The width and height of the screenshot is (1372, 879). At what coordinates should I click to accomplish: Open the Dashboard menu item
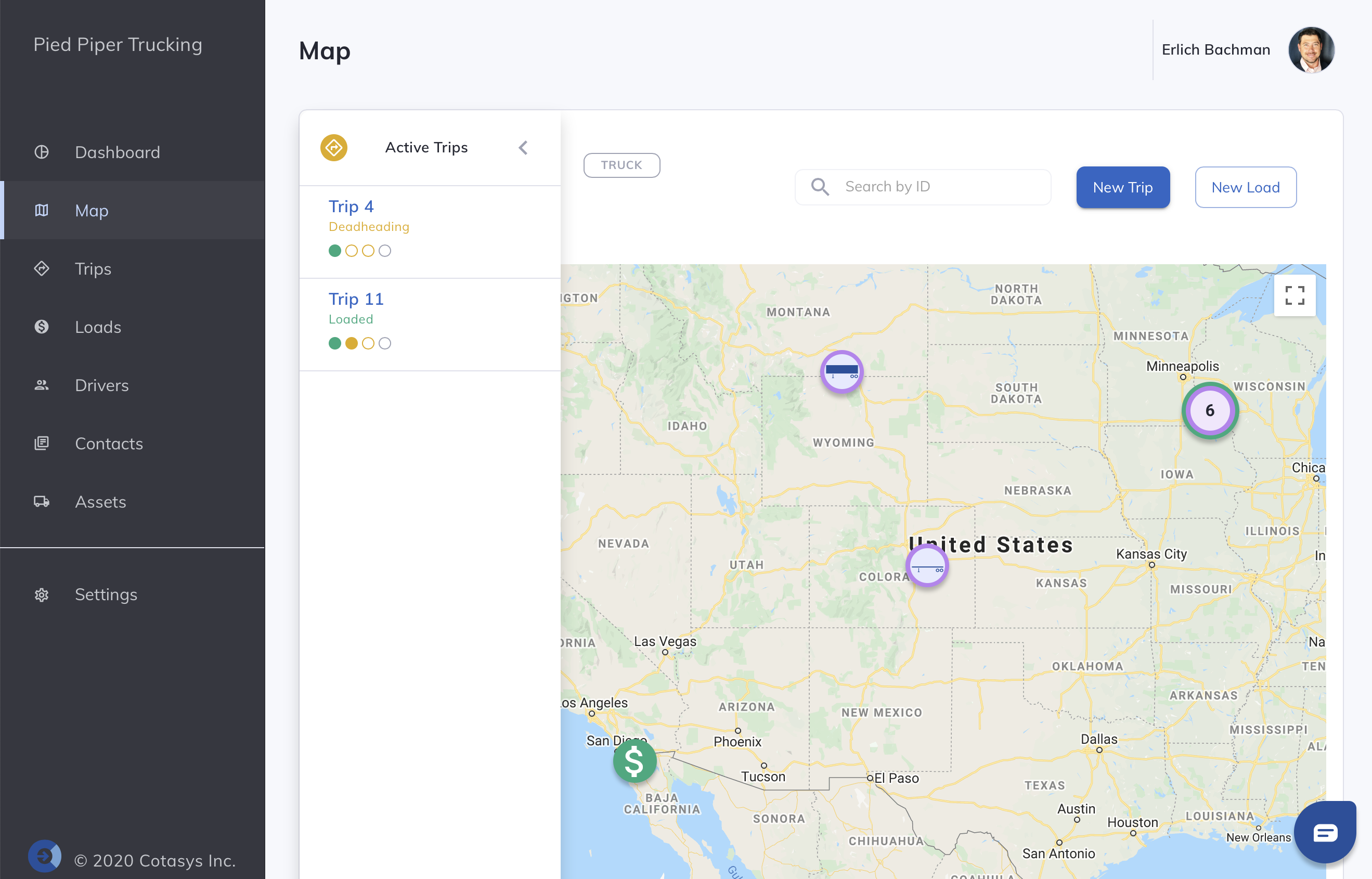point(117,152)
